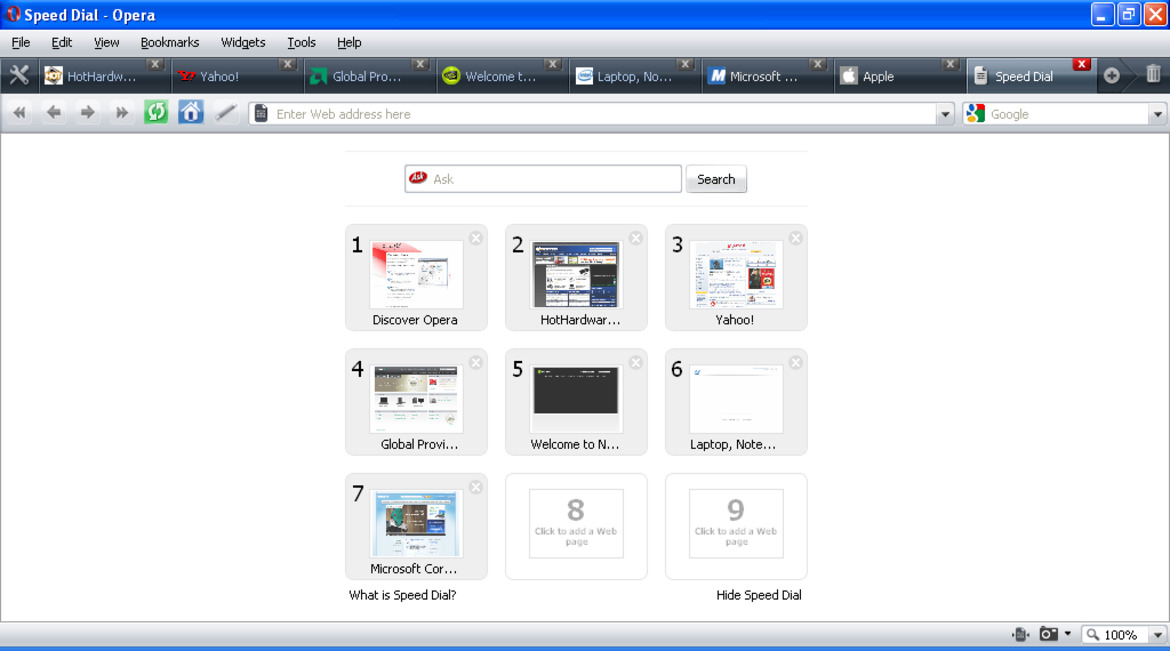The width and height of the screenshot is (1170, 651).
Task: Close the Apple tab
Action: click(950, 64)
